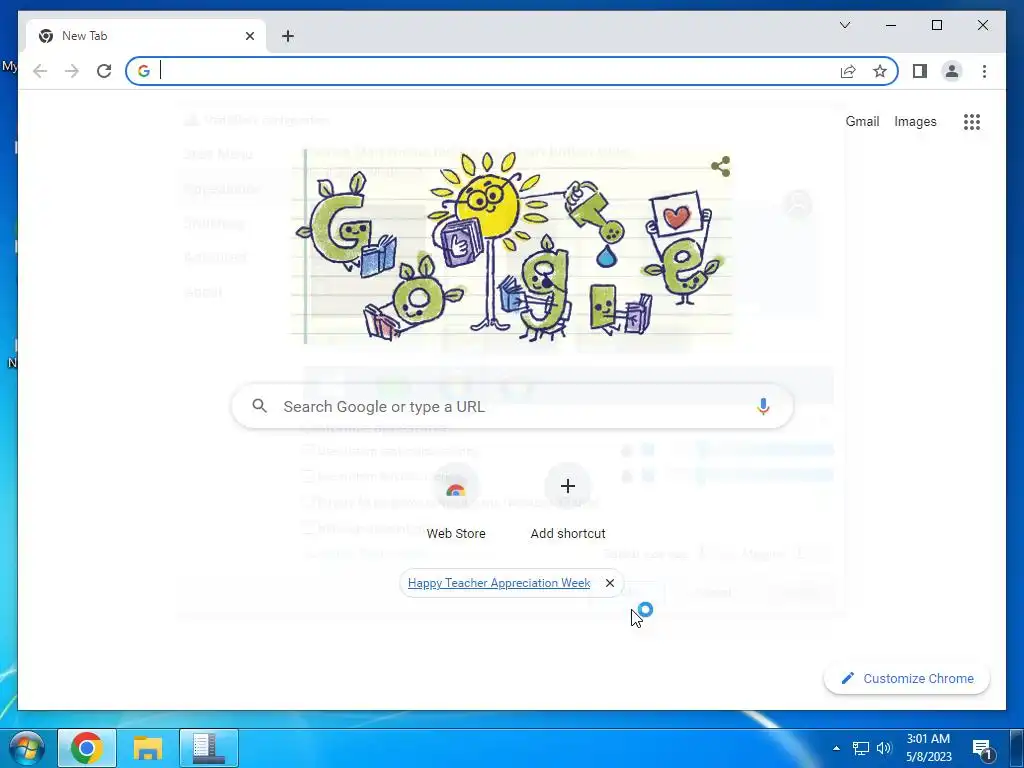Open the Windows Start menu
The width and height of the screenshot is (1024, 768).
pos(27,748)
